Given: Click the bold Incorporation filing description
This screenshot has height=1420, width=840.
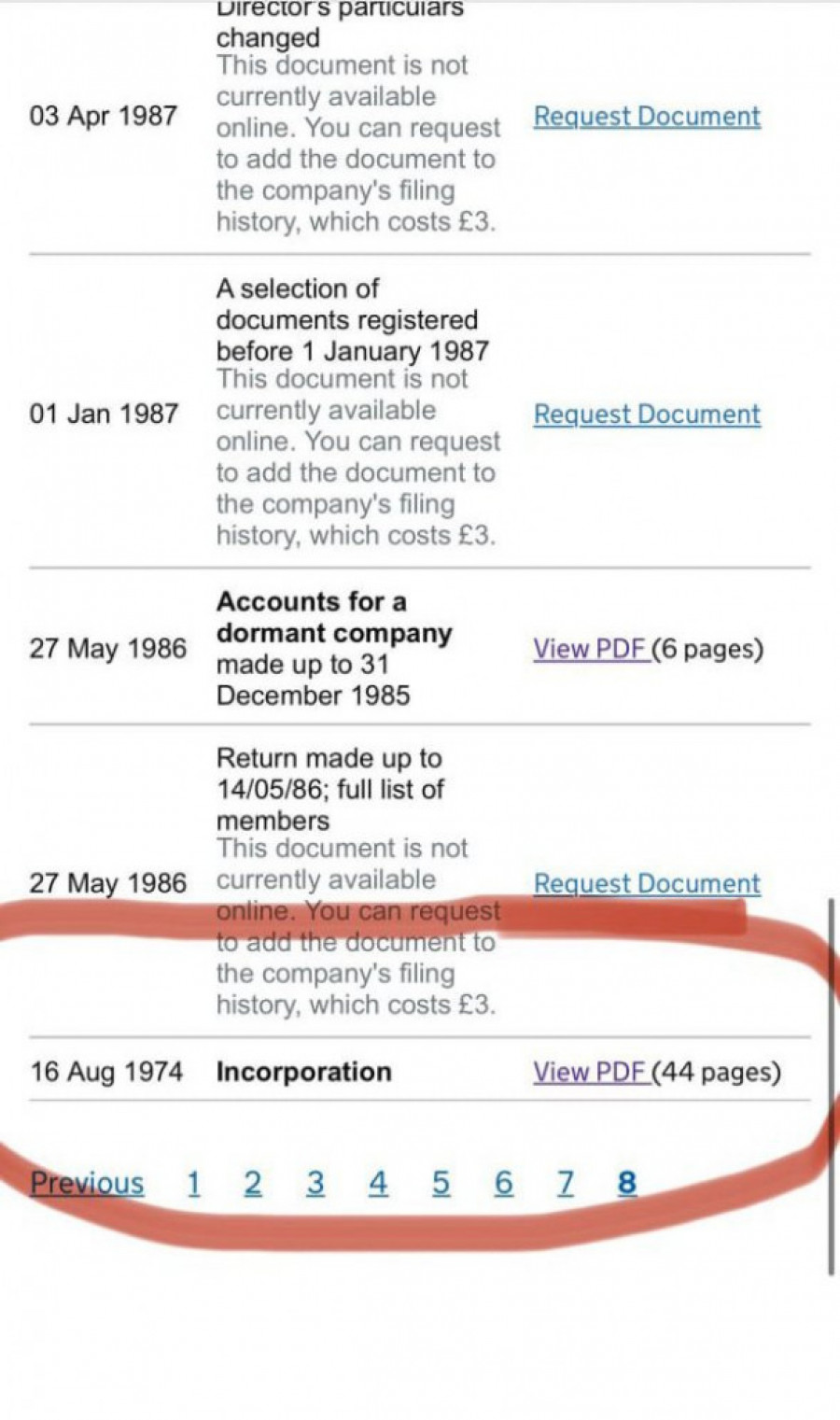Looking at the screenshot, I should point(303,1072).
